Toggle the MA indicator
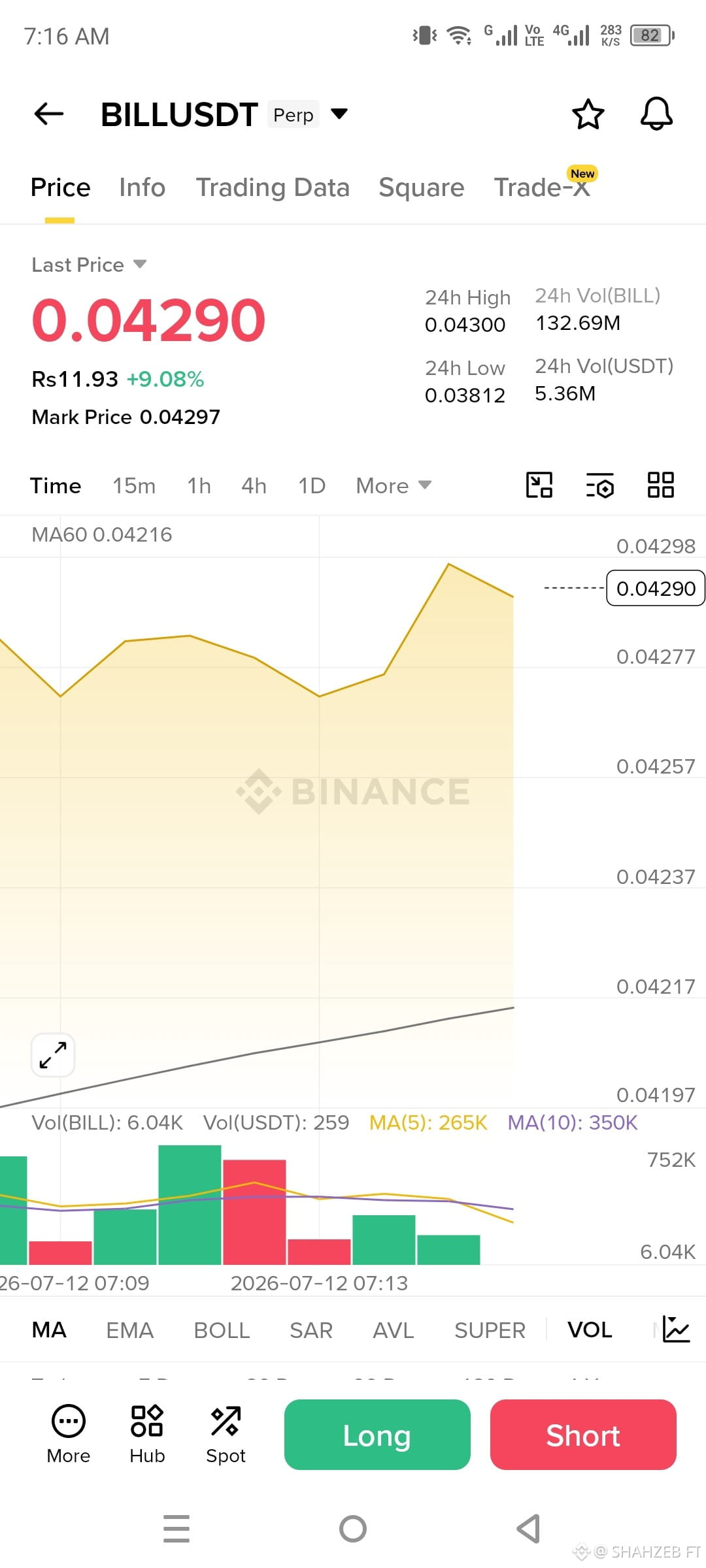This screenshot has width=706, height=1568. 49,1330
